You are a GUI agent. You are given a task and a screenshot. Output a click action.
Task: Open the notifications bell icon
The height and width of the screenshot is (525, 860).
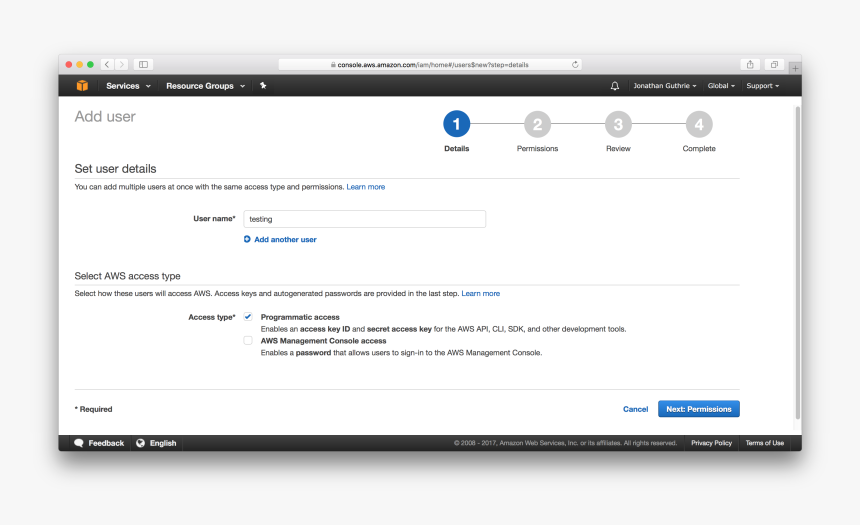click(615, 86)
